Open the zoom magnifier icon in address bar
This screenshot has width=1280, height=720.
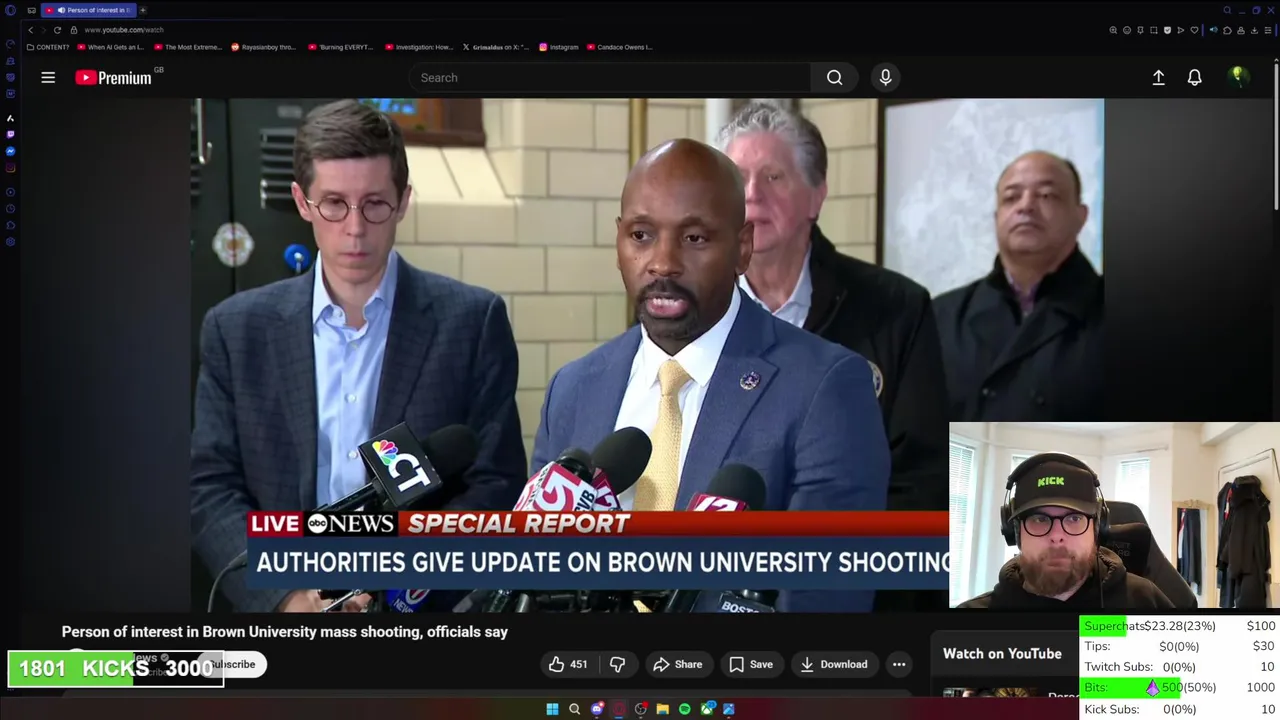tap(1113, 30)
